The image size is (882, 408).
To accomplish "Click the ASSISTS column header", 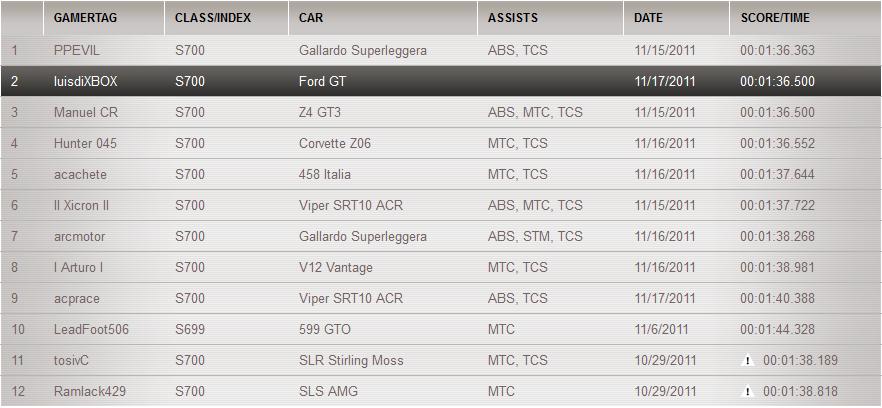I will coord(513,18).
